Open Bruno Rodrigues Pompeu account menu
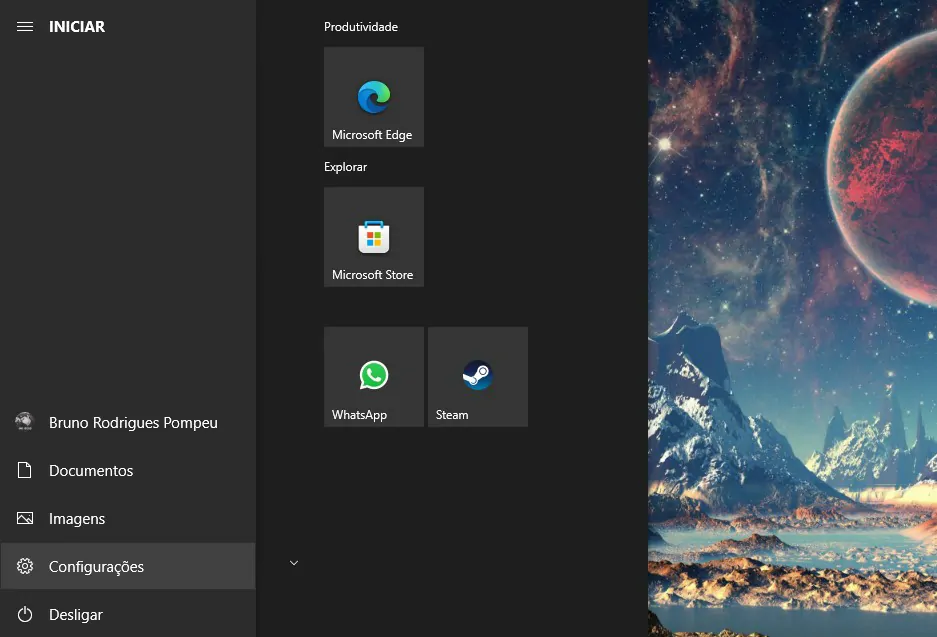The width and height of the screenshot is (937, 637). coord(128,422)
